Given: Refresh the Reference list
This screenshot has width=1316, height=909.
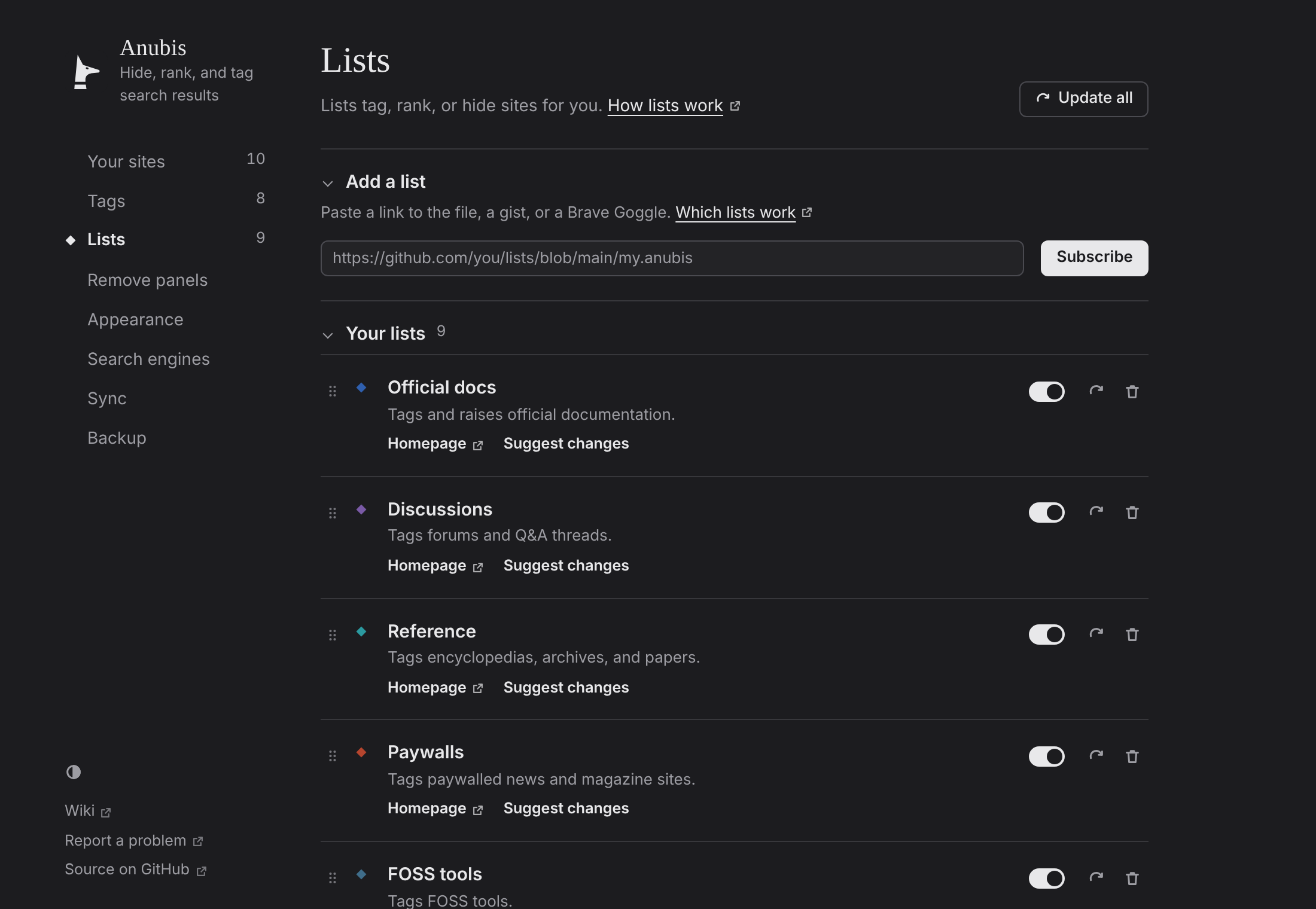Looking at the screenshot, I should tap(1096, 634).
